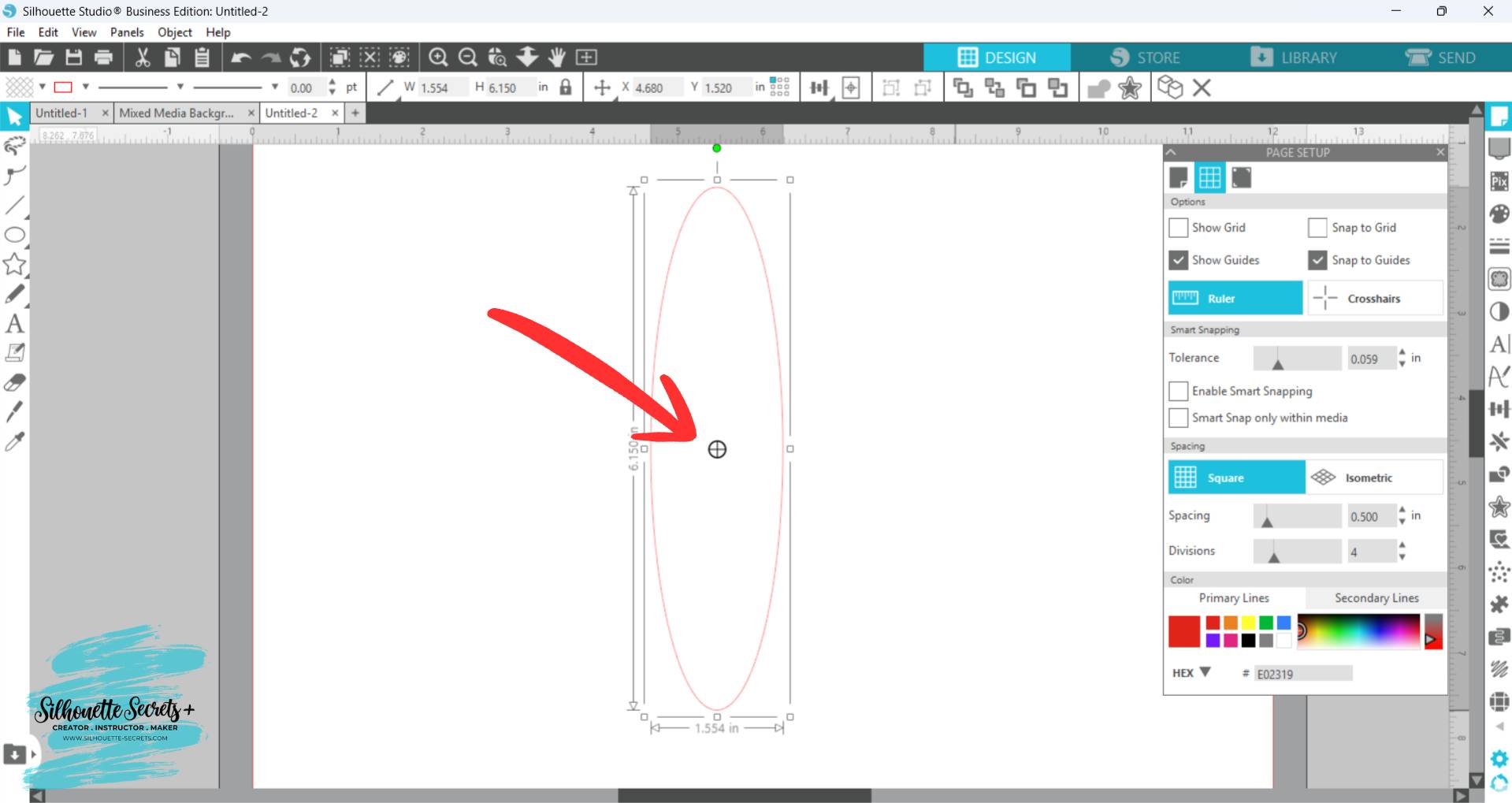Uncheck the Snap to Guides checkbox

[x=1317, y=260]
